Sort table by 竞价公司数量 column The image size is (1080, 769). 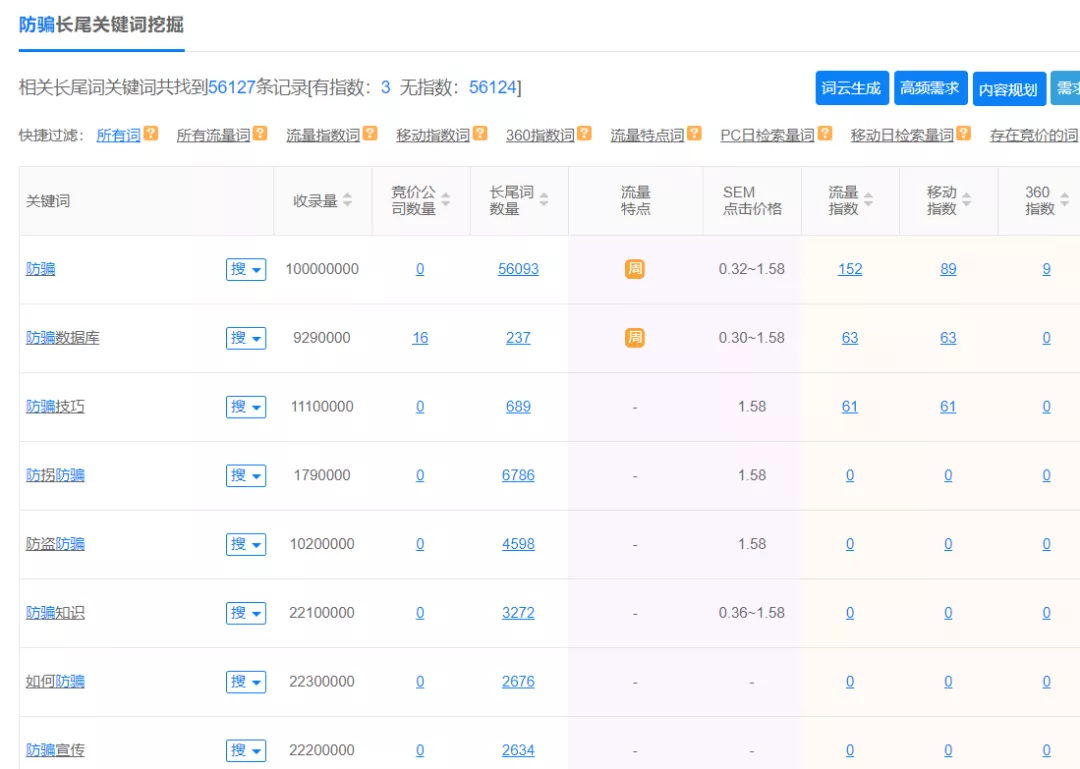[446, 200]
